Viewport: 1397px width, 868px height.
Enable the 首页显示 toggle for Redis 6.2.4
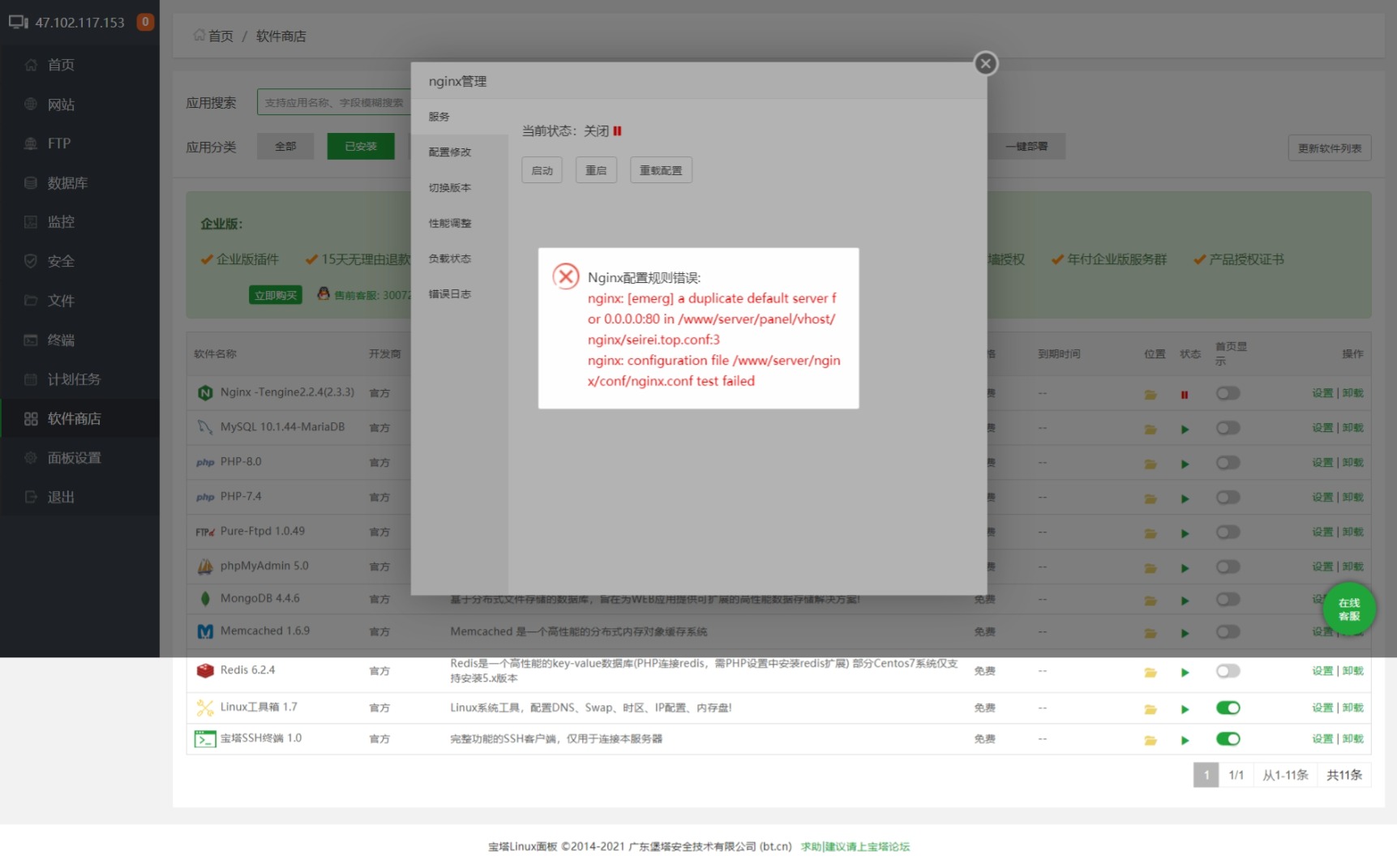(1228, 672)
